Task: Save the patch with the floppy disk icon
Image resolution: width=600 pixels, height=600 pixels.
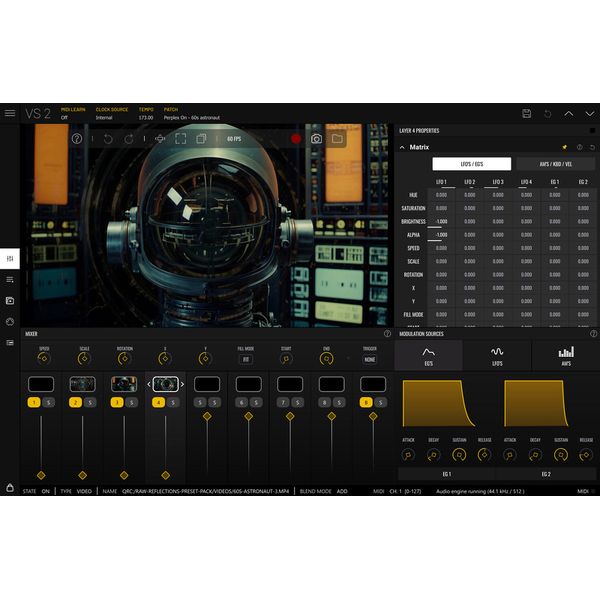Action: [x=527, y=113]
